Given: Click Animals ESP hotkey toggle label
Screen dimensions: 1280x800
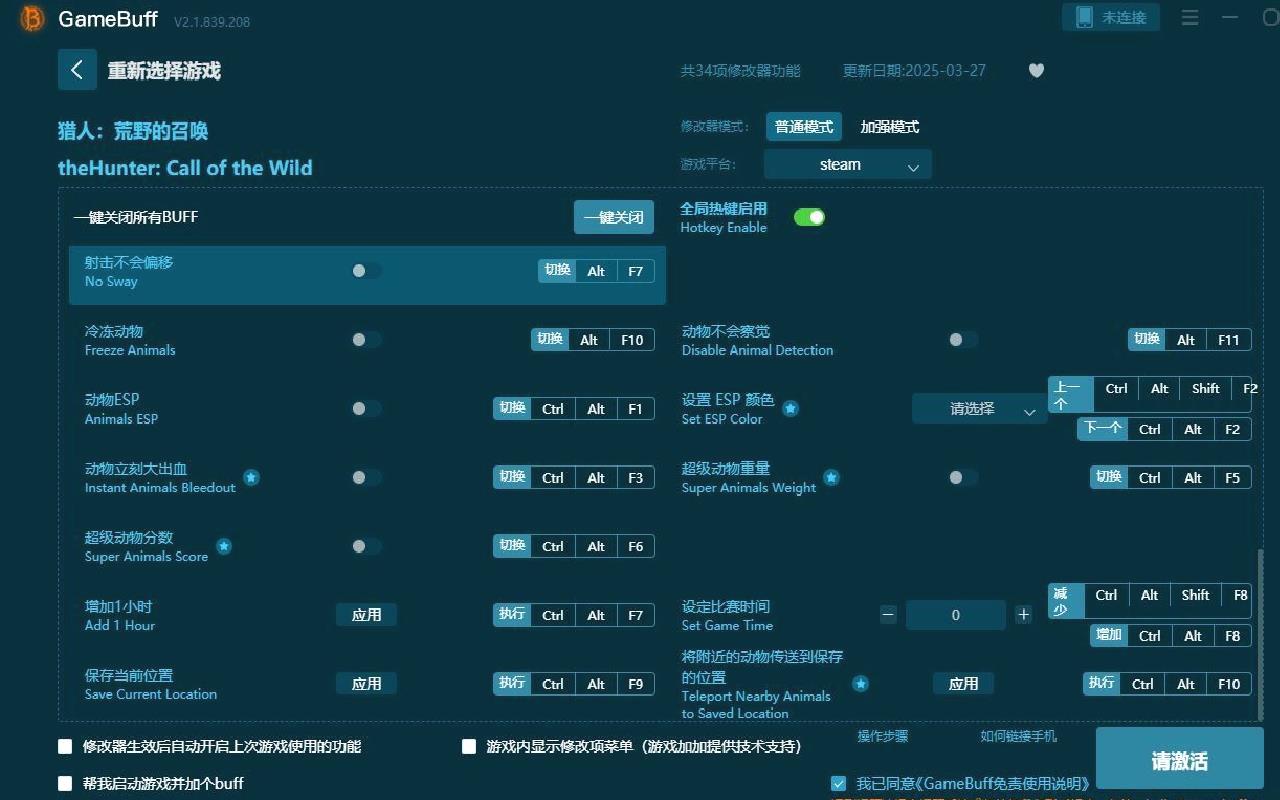Looking at the screenshot, I should pyautogui.click(x=512, y=408).
